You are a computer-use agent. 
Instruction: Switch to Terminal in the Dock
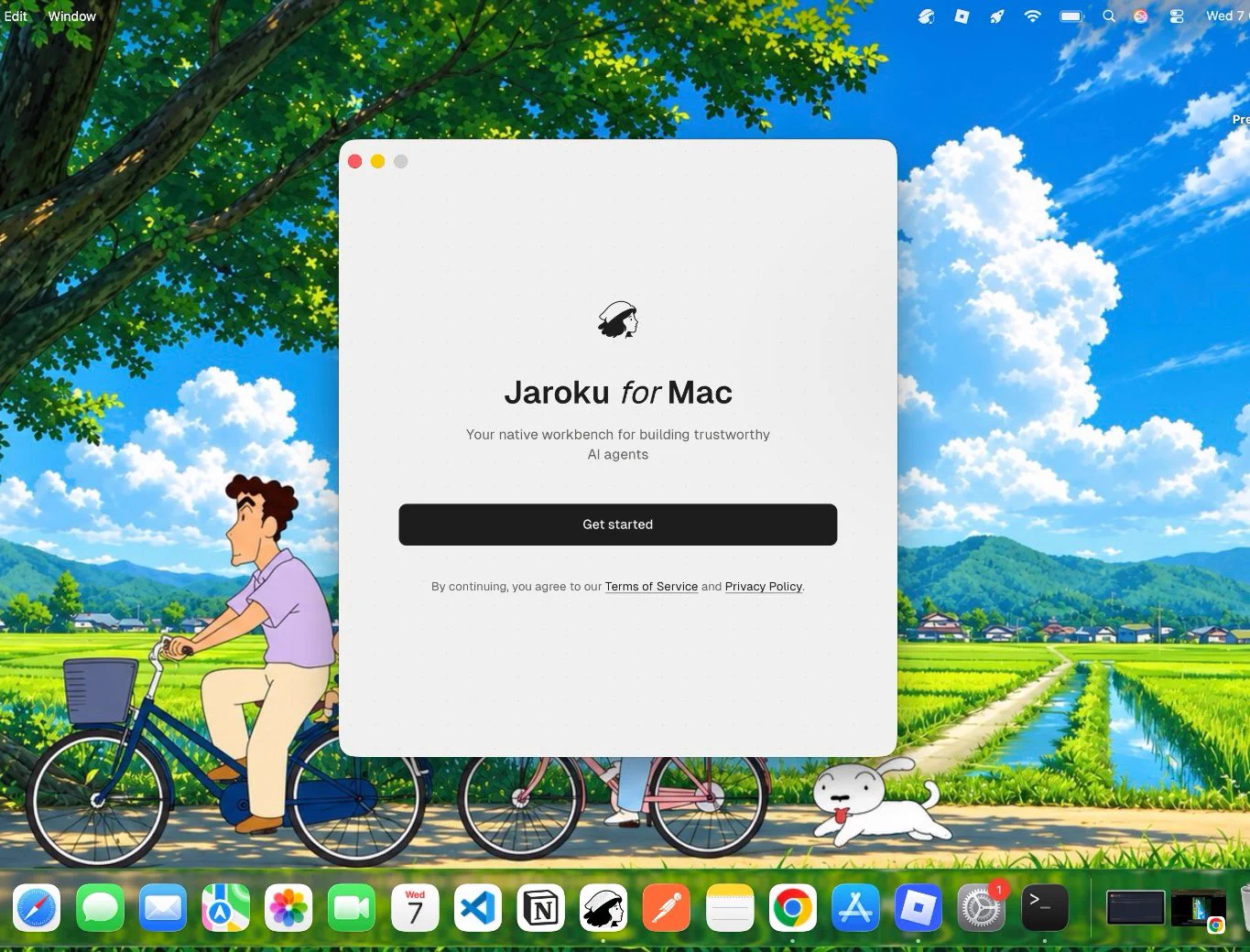point(1045,908)
